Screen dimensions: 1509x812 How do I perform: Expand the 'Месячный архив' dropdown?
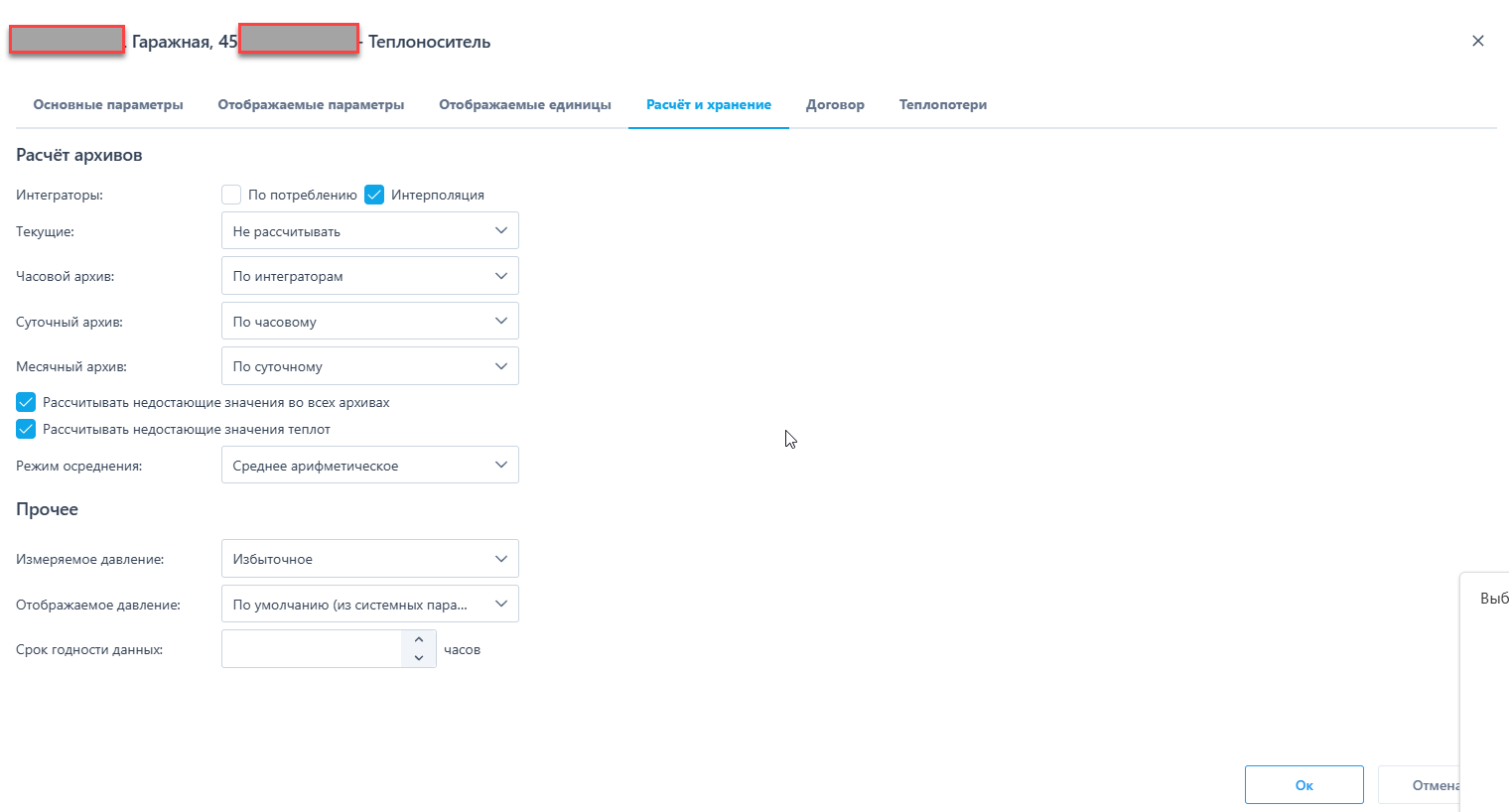tap(369, 366)
